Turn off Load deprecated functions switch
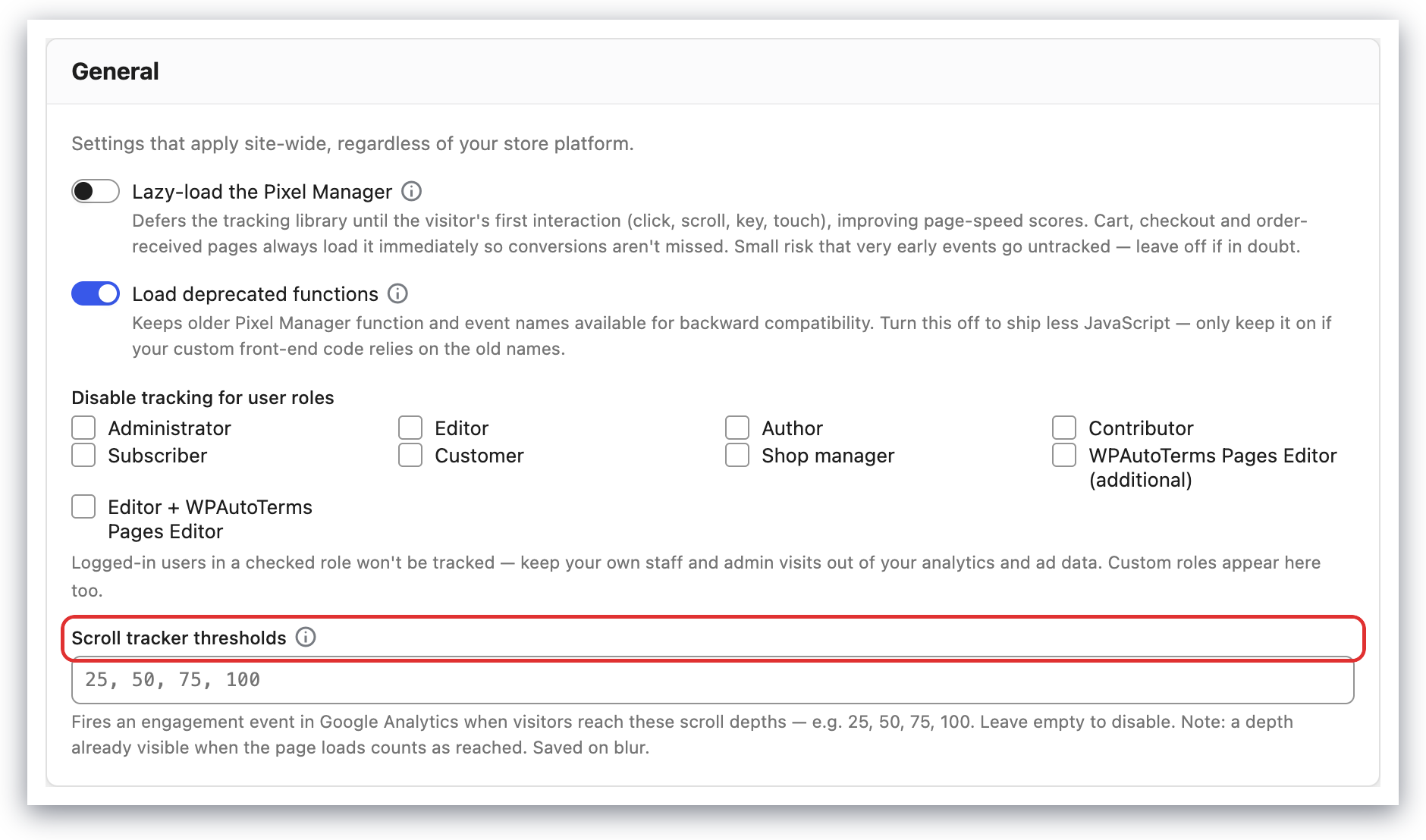This screenshot has width=1426, height=840. point(96,293)
